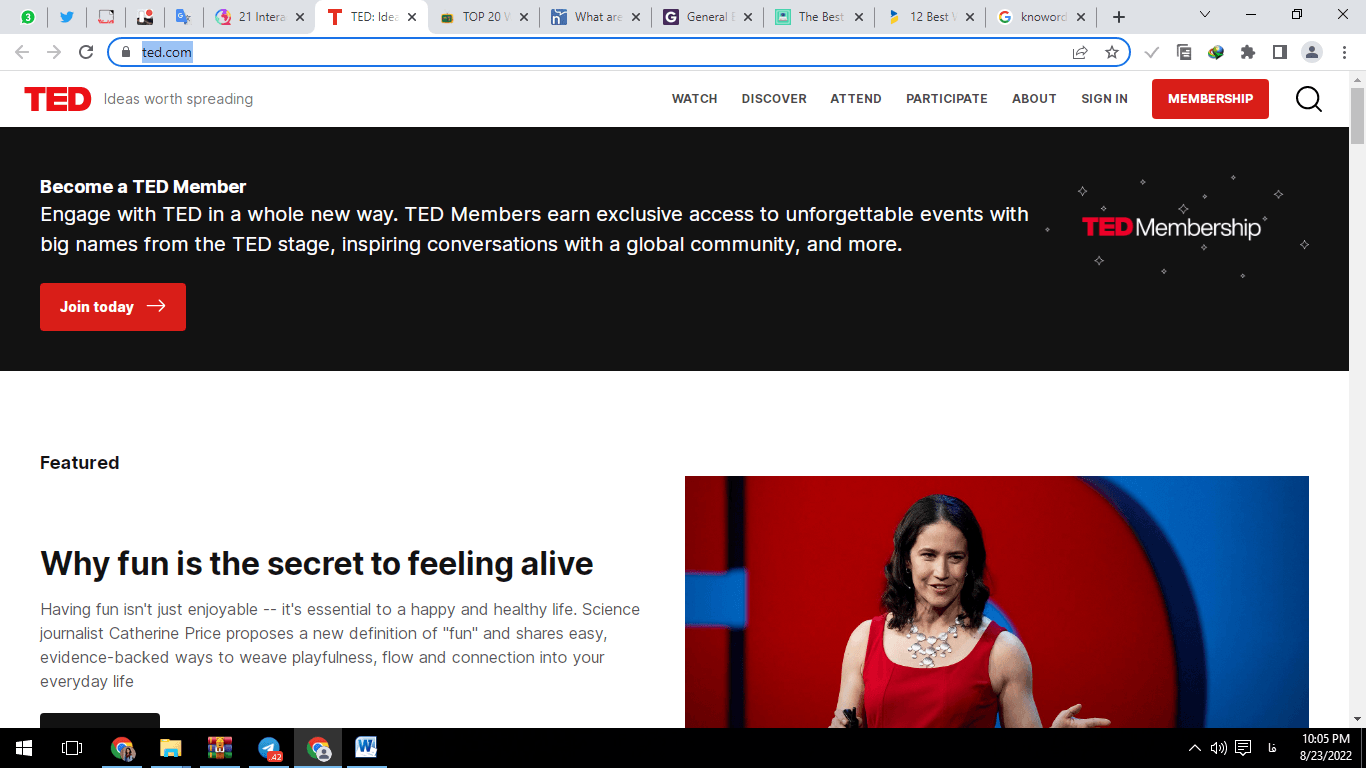The image size is (1366, 768).
Task: Open the browser Extensions puzzle icon
Action: 1247,52
